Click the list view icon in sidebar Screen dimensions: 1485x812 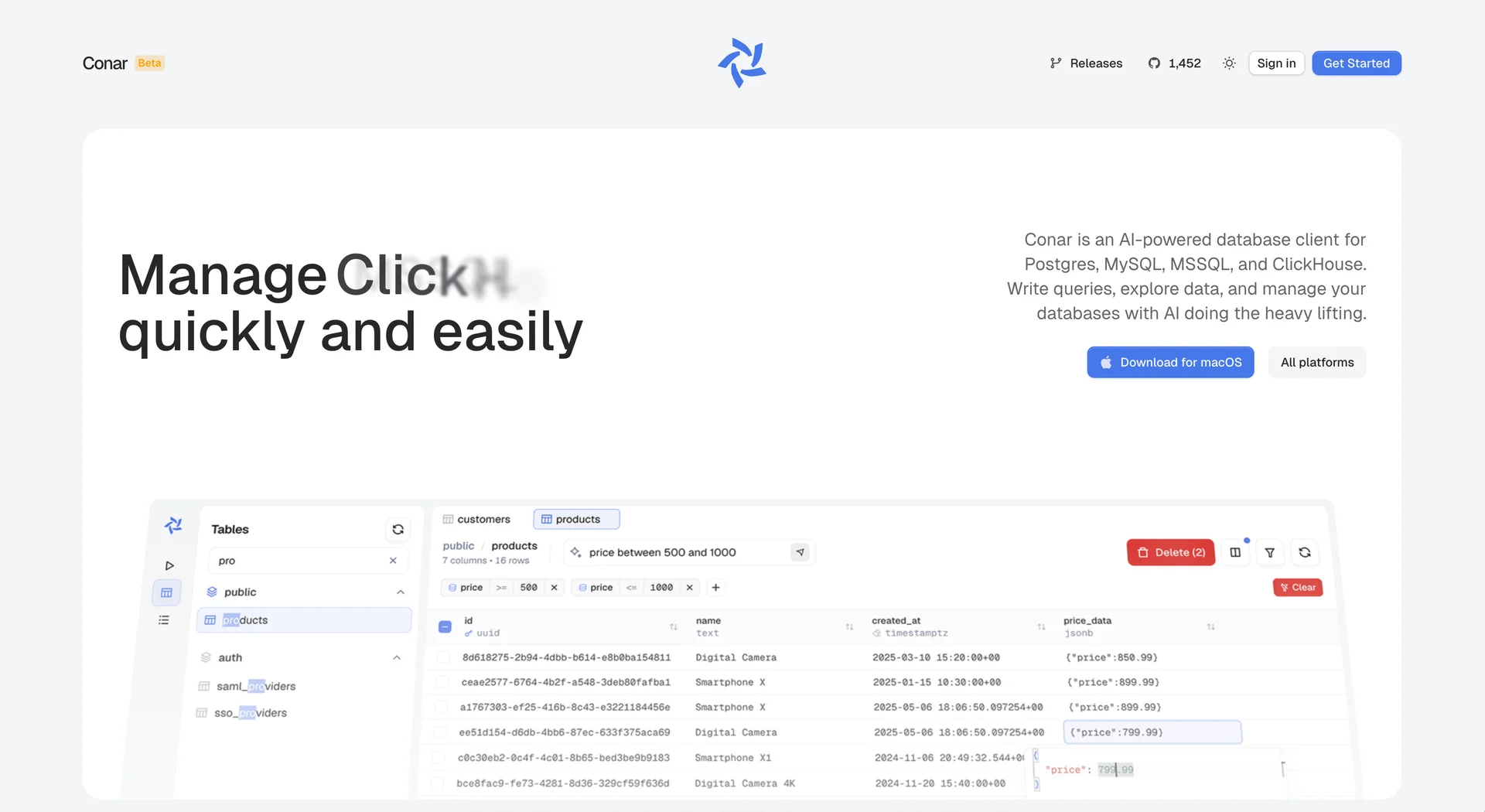coord(164,620)
